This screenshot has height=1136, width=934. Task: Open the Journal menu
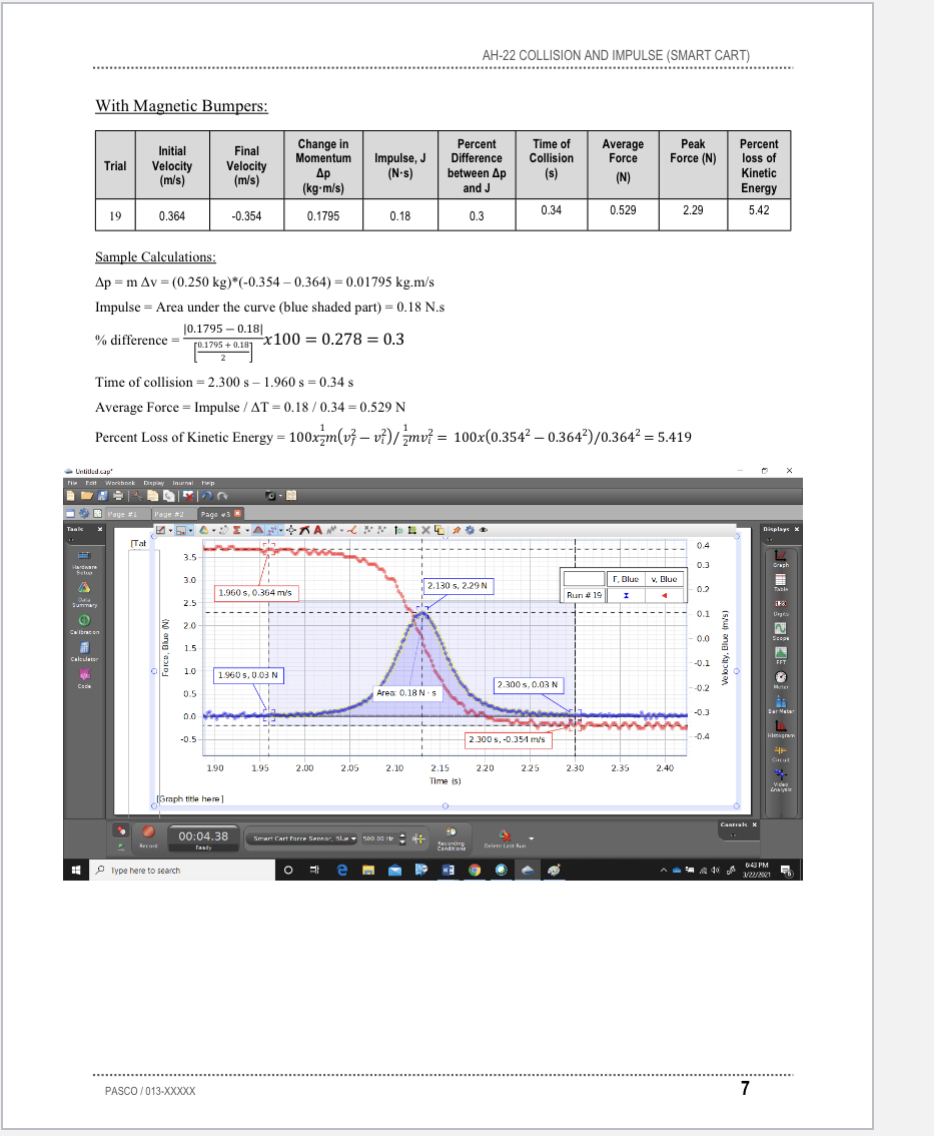[x=183, y=483]
